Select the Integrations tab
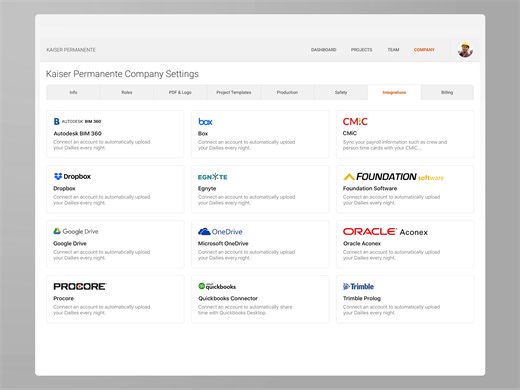520x390 pixels. click(x=394, y=92)
